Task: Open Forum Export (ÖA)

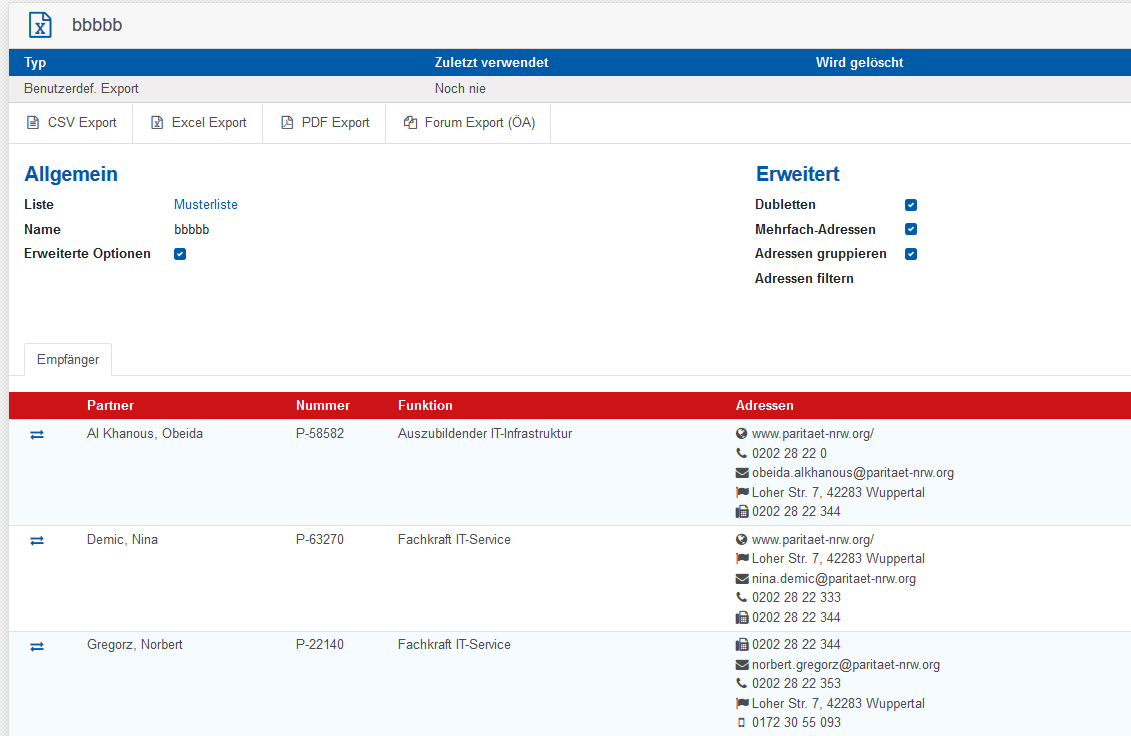Action: tap(469, 123)
